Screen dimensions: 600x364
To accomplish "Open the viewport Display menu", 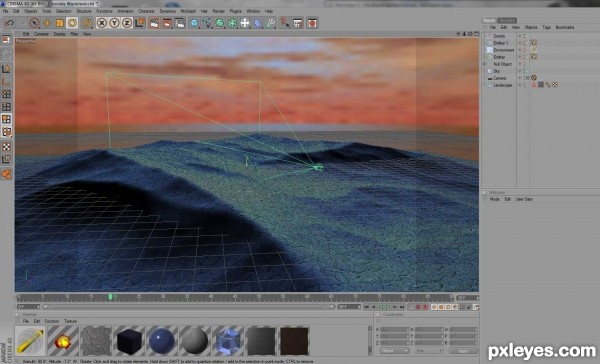I will [59, 34].
